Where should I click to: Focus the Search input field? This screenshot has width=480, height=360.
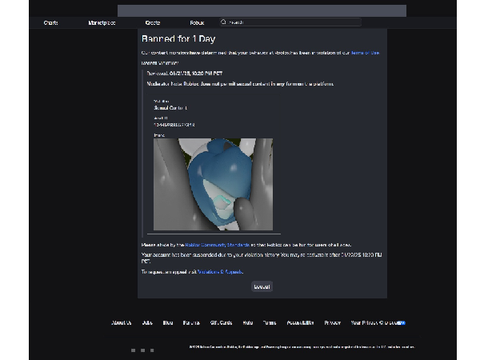coord(290,22)
